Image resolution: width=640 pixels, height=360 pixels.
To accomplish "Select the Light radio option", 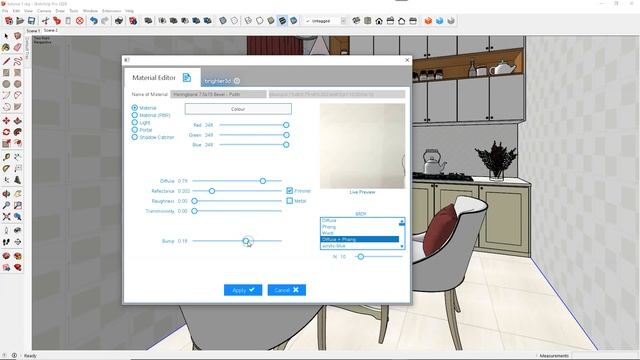I will pyautogui.click(x=135, y=122).
